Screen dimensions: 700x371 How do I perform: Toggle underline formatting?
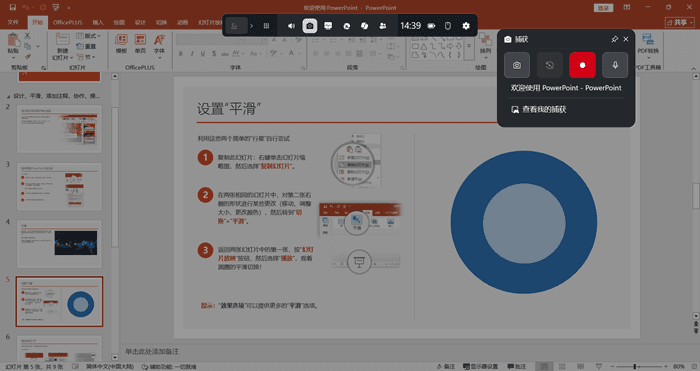click(x=203, y=54)
